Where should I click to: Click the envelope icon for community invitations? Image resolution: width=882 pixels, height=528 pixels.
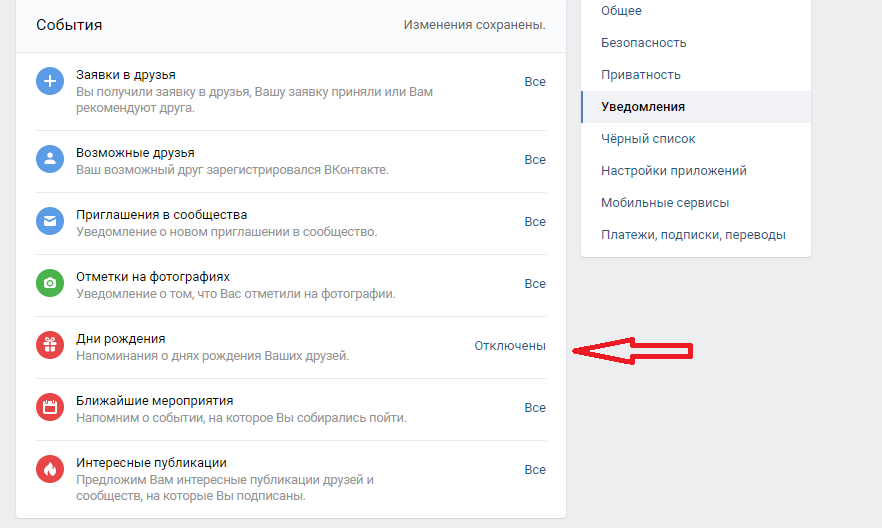[50, 221]
